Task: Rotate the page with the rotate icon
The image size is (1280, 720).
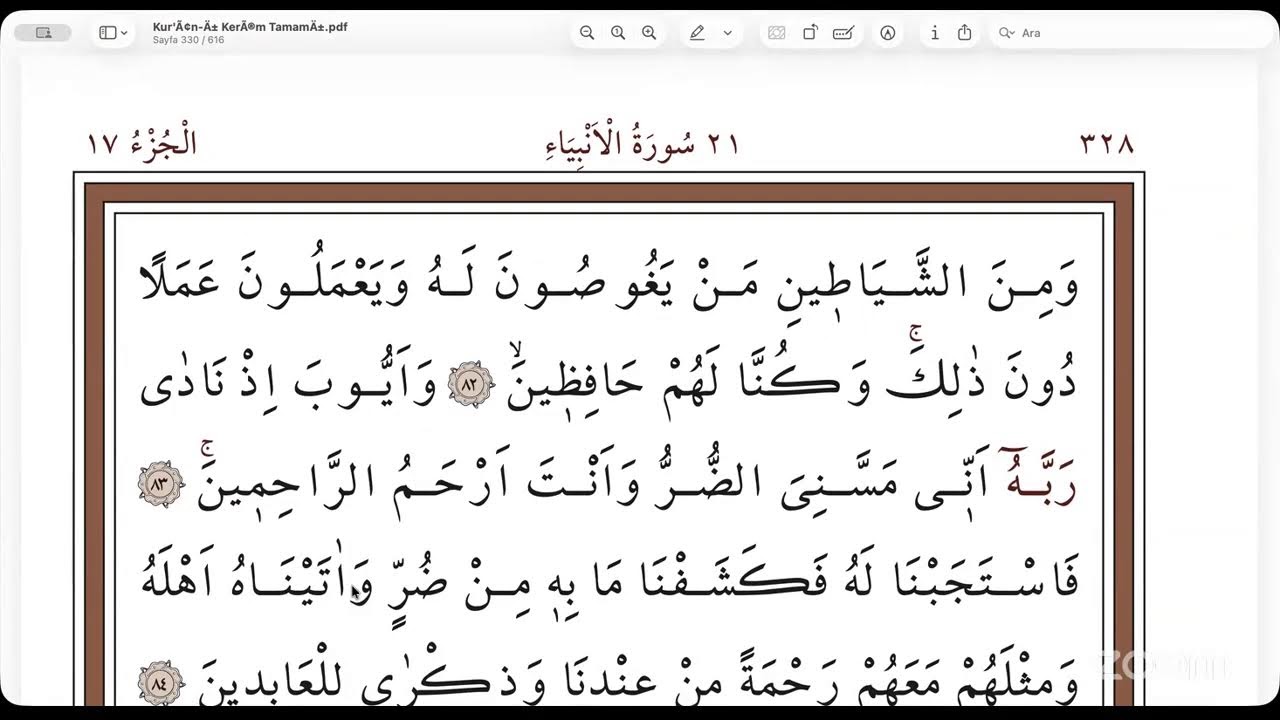Action: point(810,33)
